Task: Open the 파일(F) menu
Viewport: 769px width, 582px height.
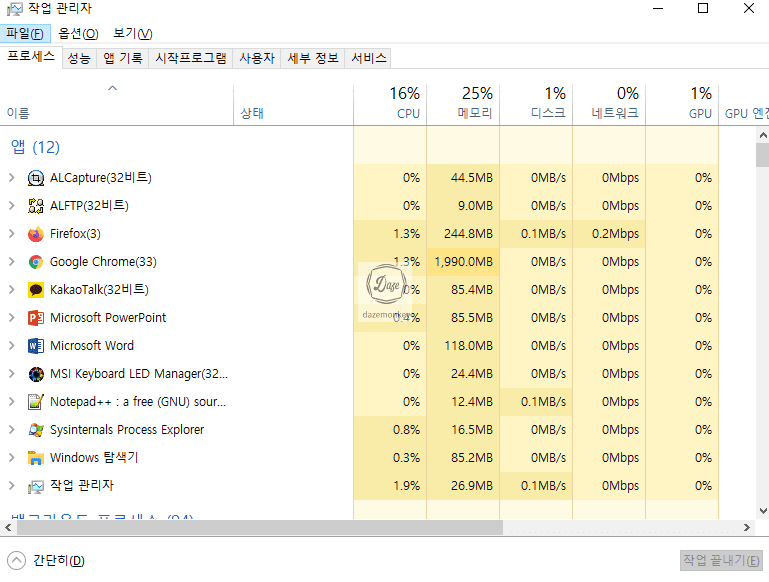Action: click(x=25, y=33)
